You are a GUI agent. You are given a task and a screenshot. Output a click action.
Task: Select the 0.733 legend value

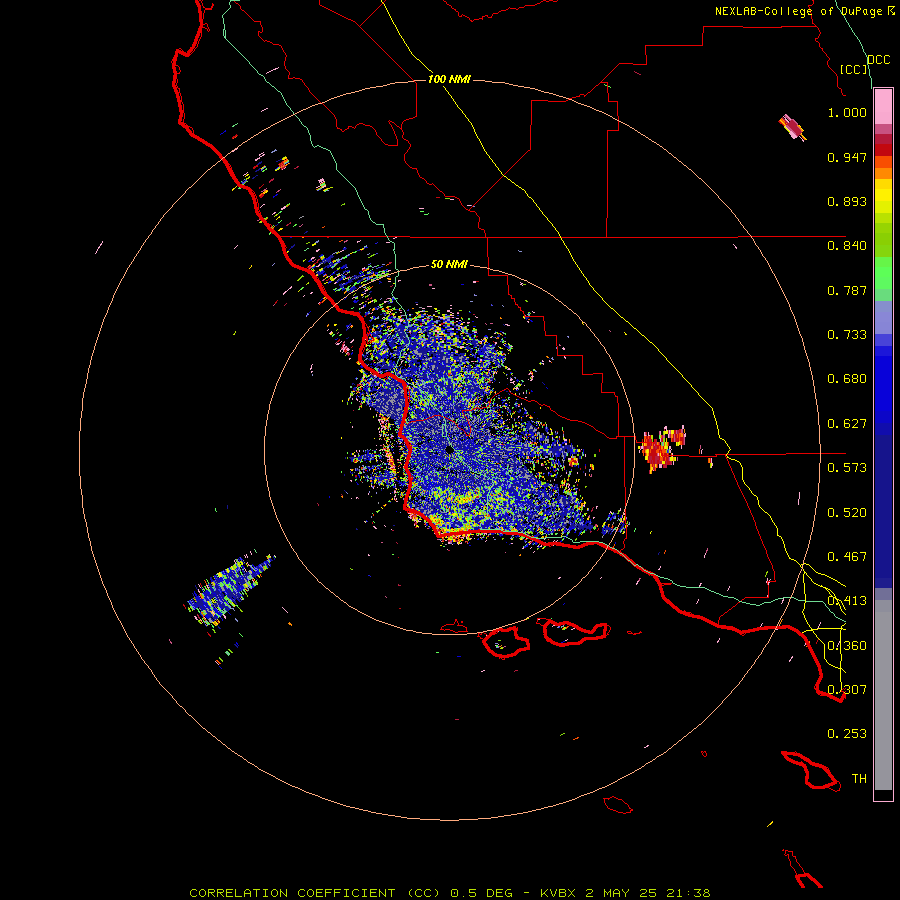coord(847,335)
